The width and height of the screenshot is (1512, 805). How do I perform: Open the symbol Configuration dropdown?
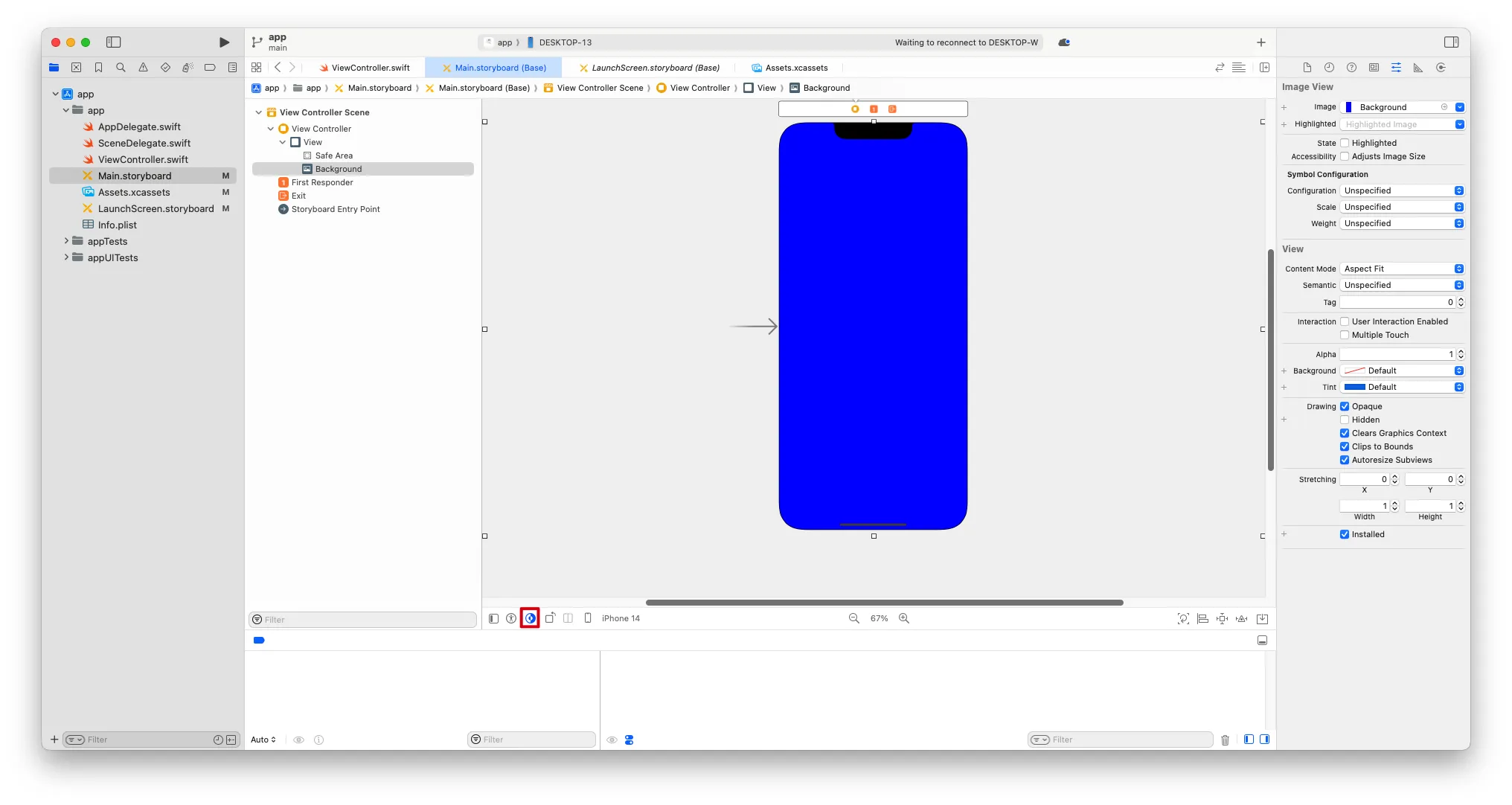point(1402,190)
